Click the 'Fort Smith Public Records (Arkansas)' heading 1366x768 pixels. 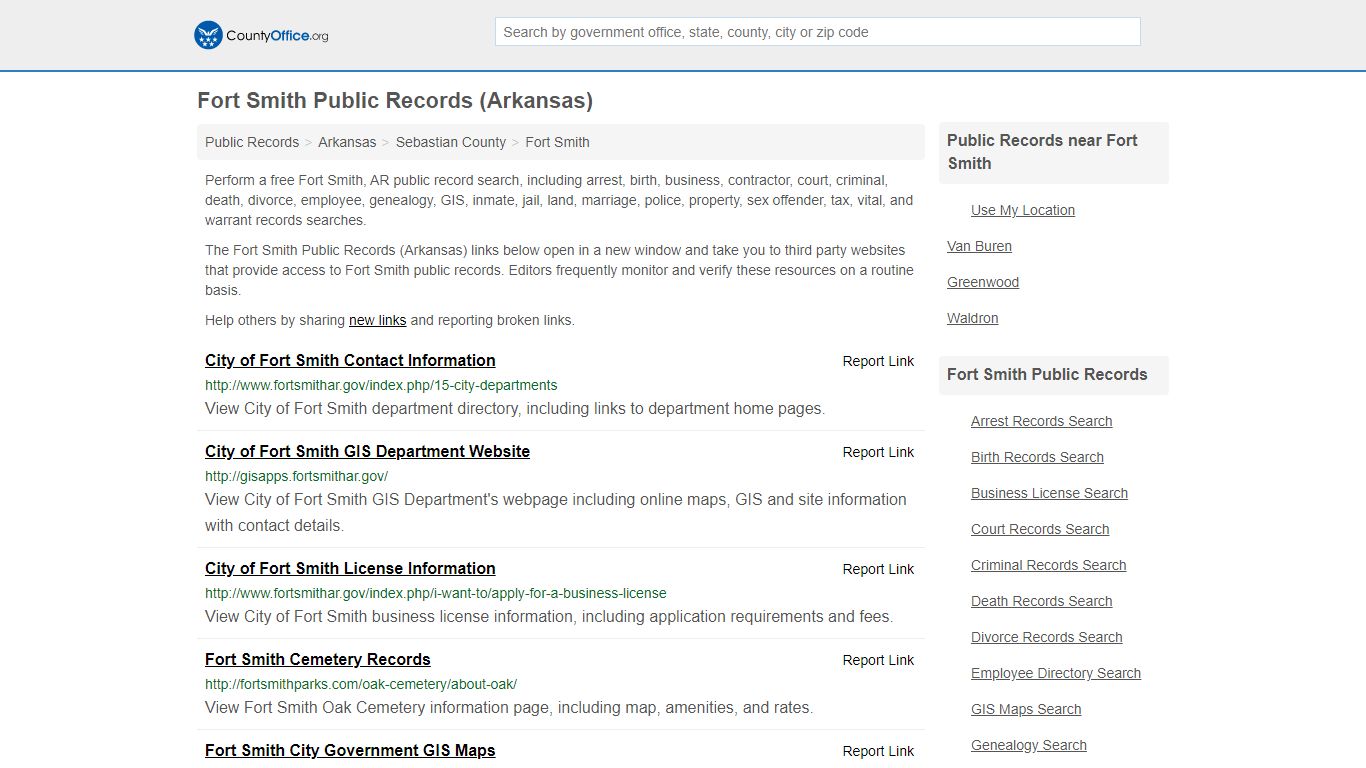(x=395, y=101)
